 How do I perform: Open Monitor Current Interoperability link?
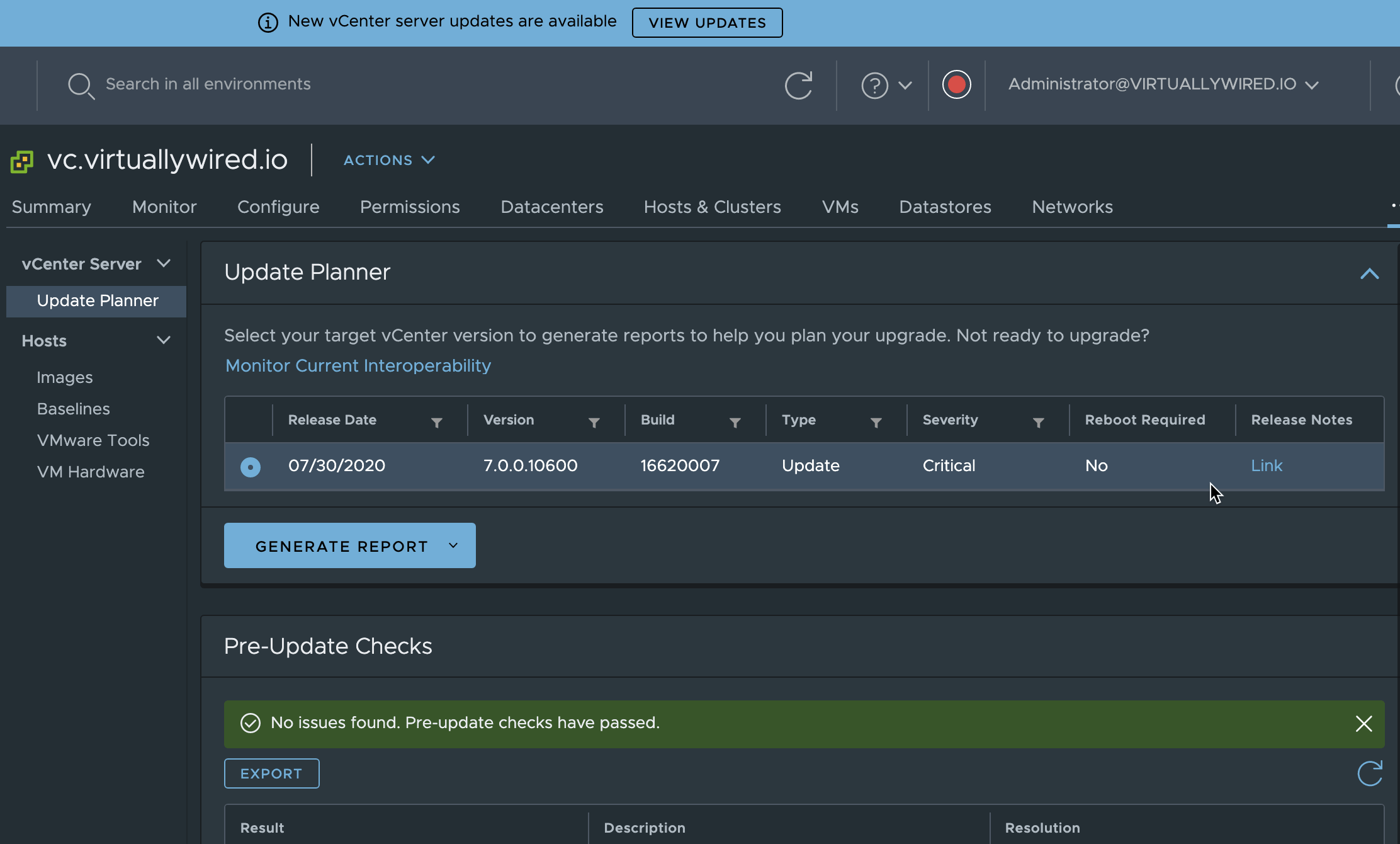[358, 366]
